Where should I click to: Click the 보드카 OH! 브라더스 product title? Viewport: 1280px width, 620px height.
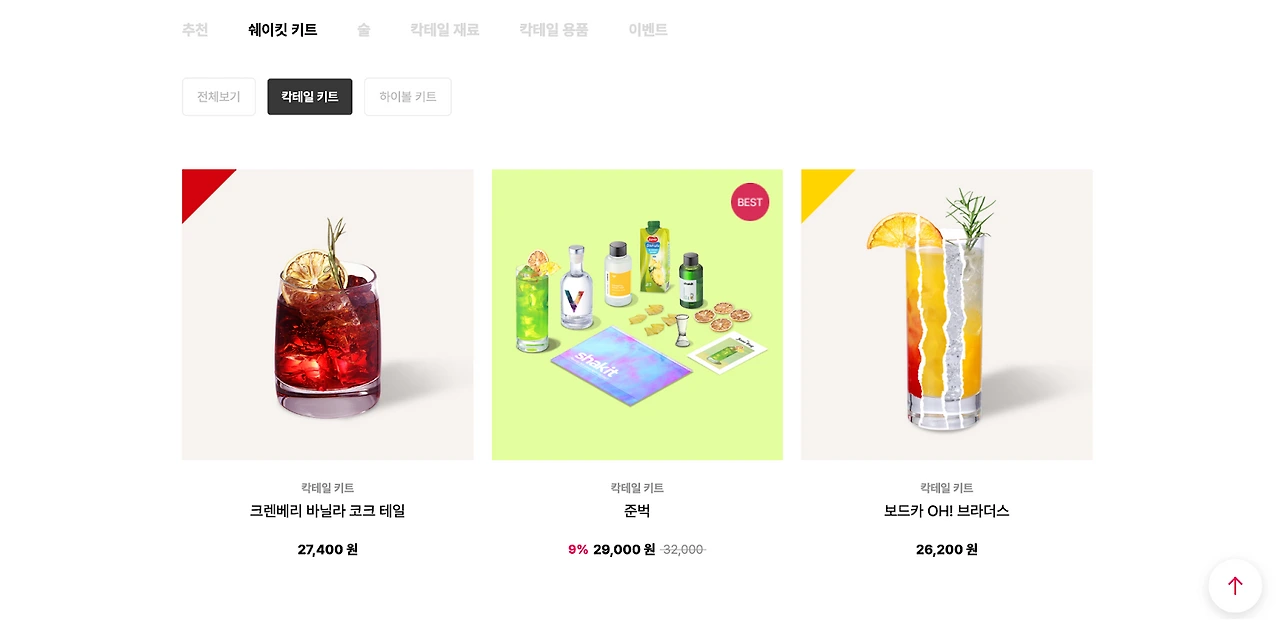pos(947,511)
